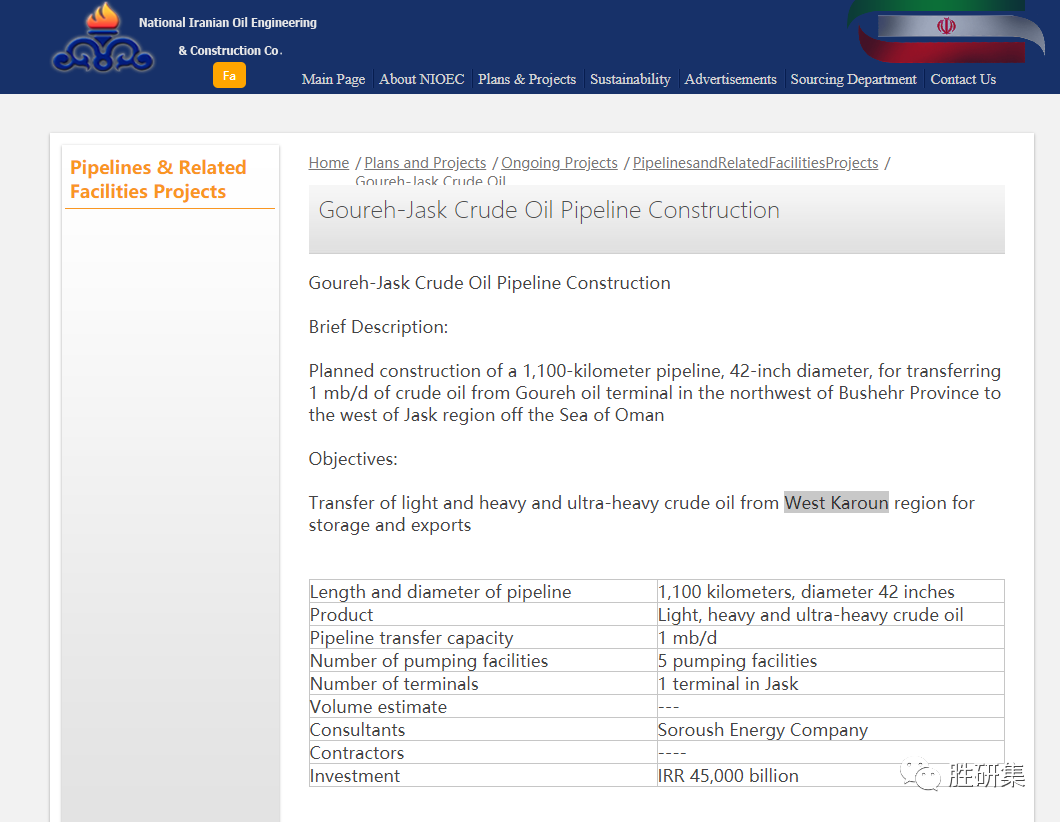This screenshot has height=822, width=1060.
Task: Select the 'Consultants' table cell
Action: pyautogui.click(x=483, y=729)
